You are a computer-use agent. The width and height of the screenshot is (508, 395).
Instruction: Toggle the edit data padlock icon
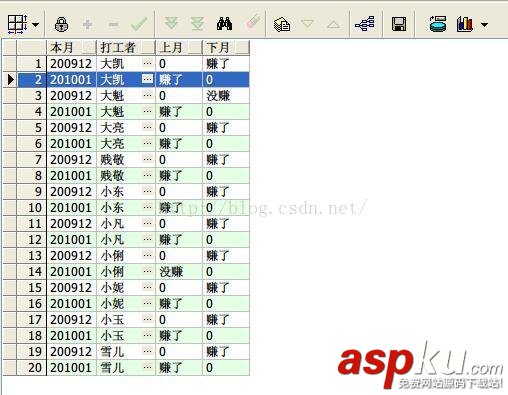pyautogui.click(x=61, y=24)
